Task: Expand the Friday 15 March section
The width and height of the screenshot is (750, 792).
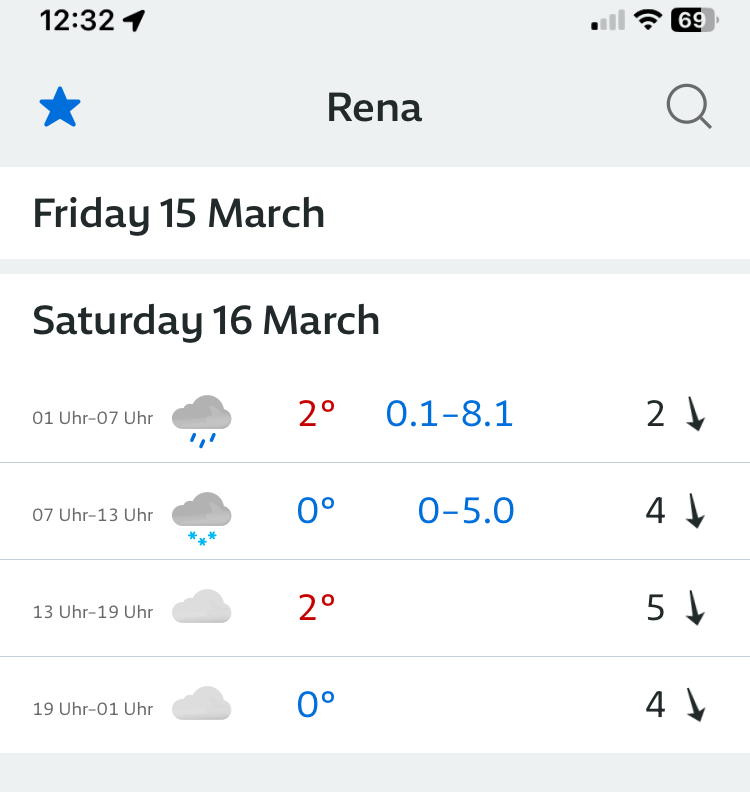Action: click(x=179, y=214)
